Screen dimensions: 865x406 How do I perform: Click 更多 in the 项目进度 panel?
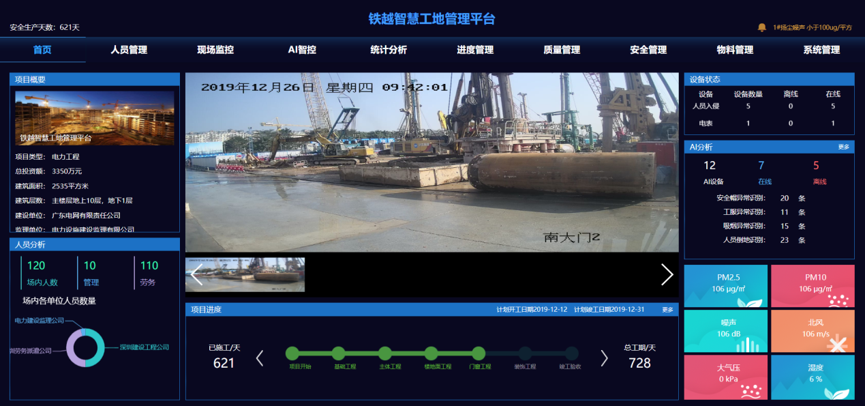pos(668,310)
